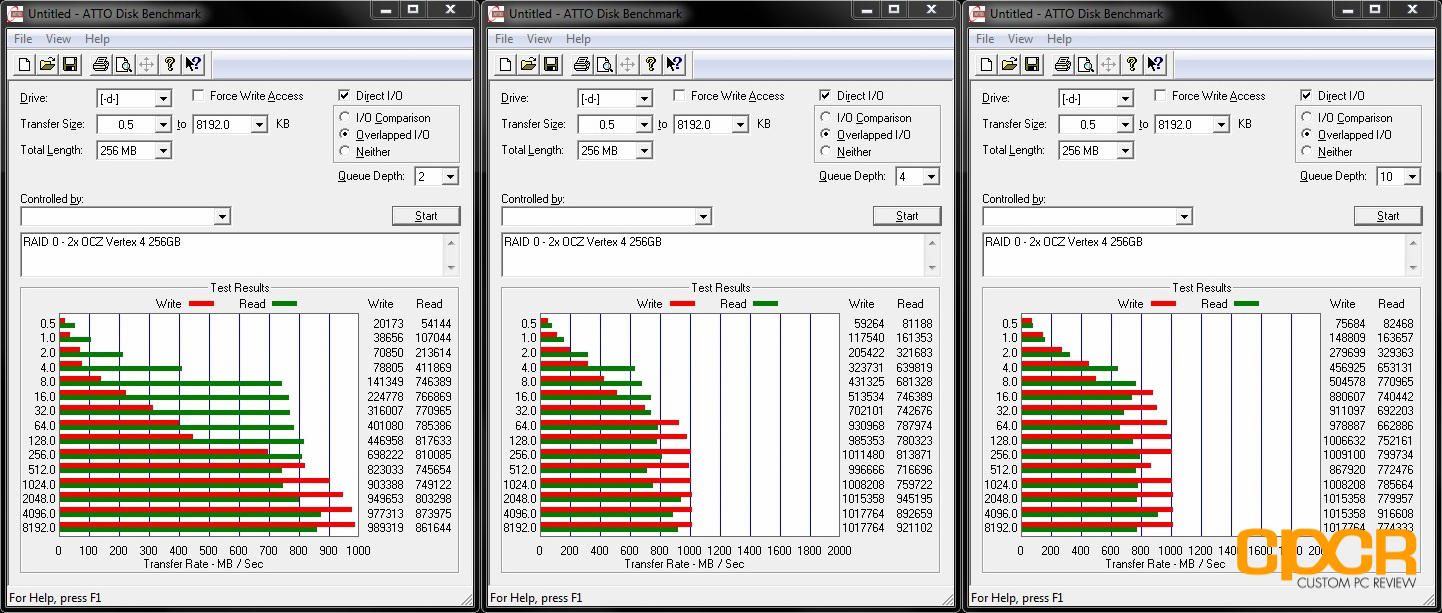The width and height of the screenshot is (1442, 613).
Task: Open Drive dropdown in Queue Depth 10 window
Action: [1125, 99]
